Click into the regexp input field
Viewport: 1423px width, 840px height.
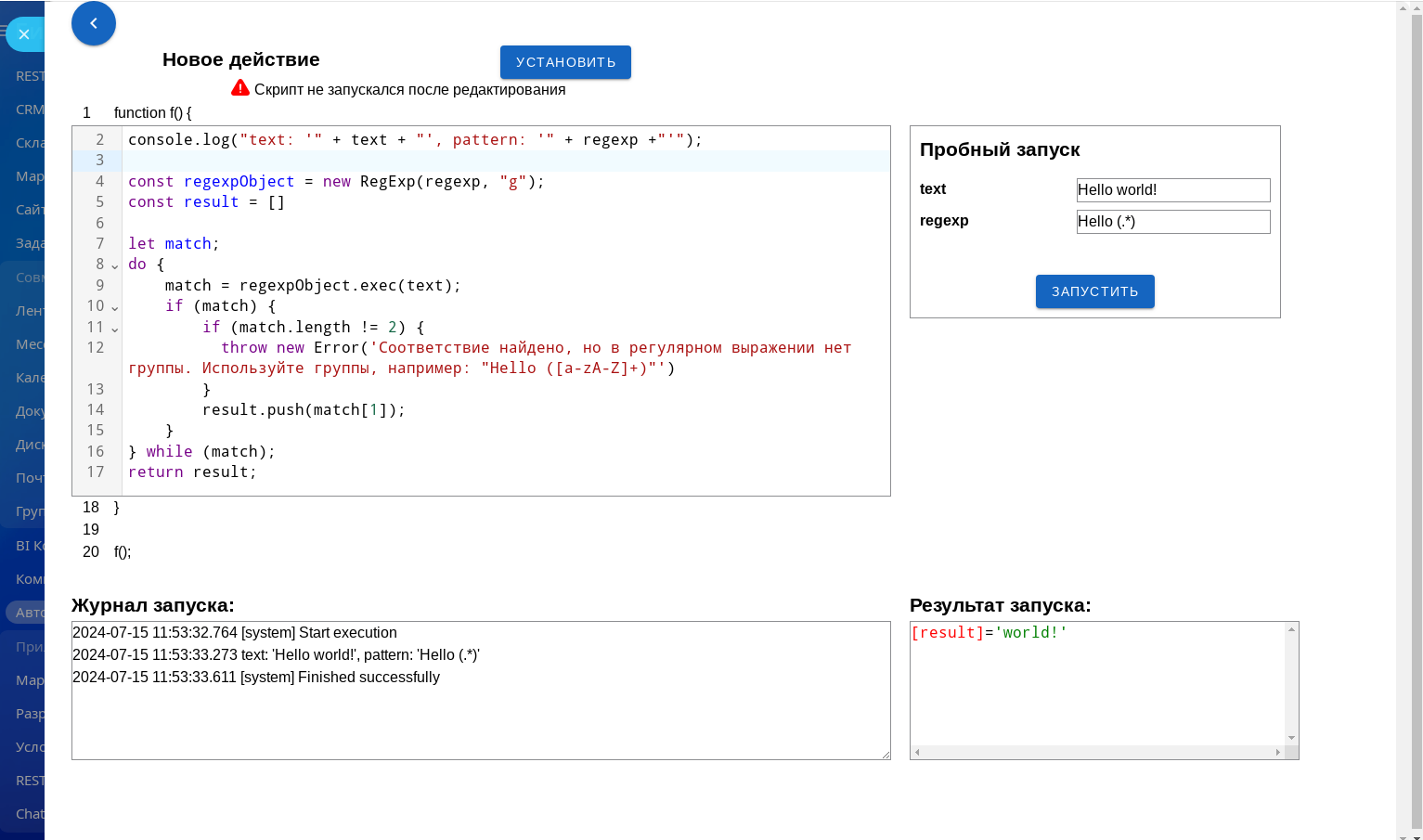[x=1172, y=222]
